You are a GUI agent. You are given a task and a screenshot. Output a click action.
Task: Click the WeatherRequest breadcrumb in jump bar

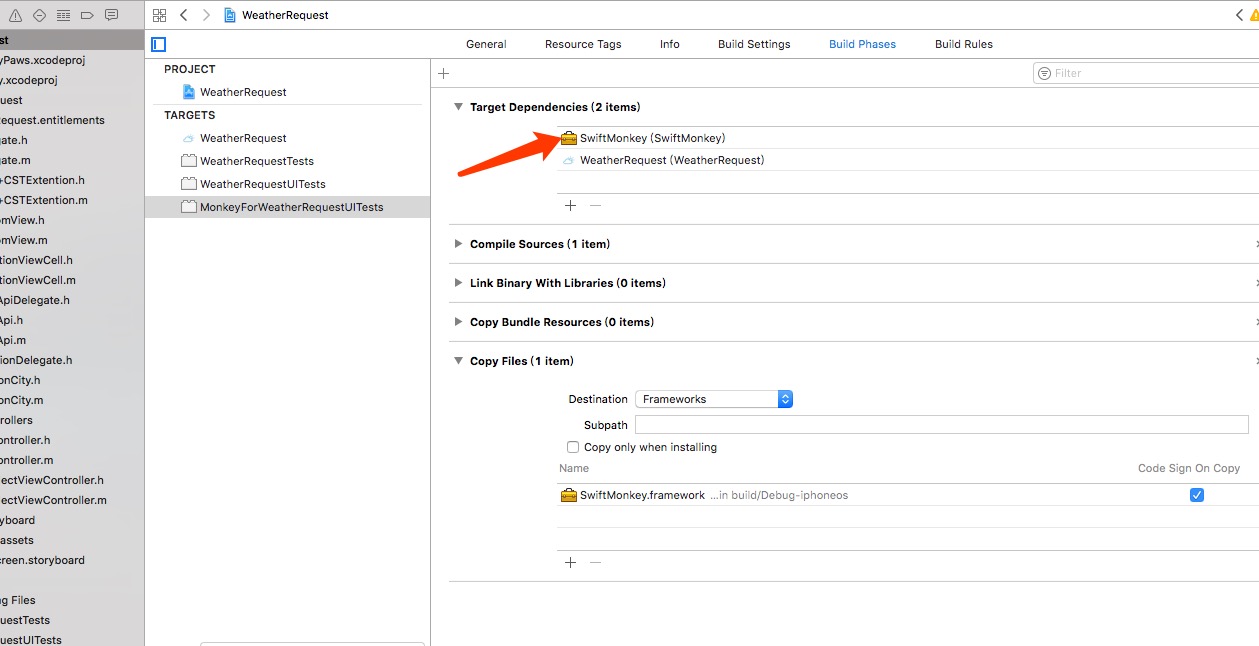277,15
